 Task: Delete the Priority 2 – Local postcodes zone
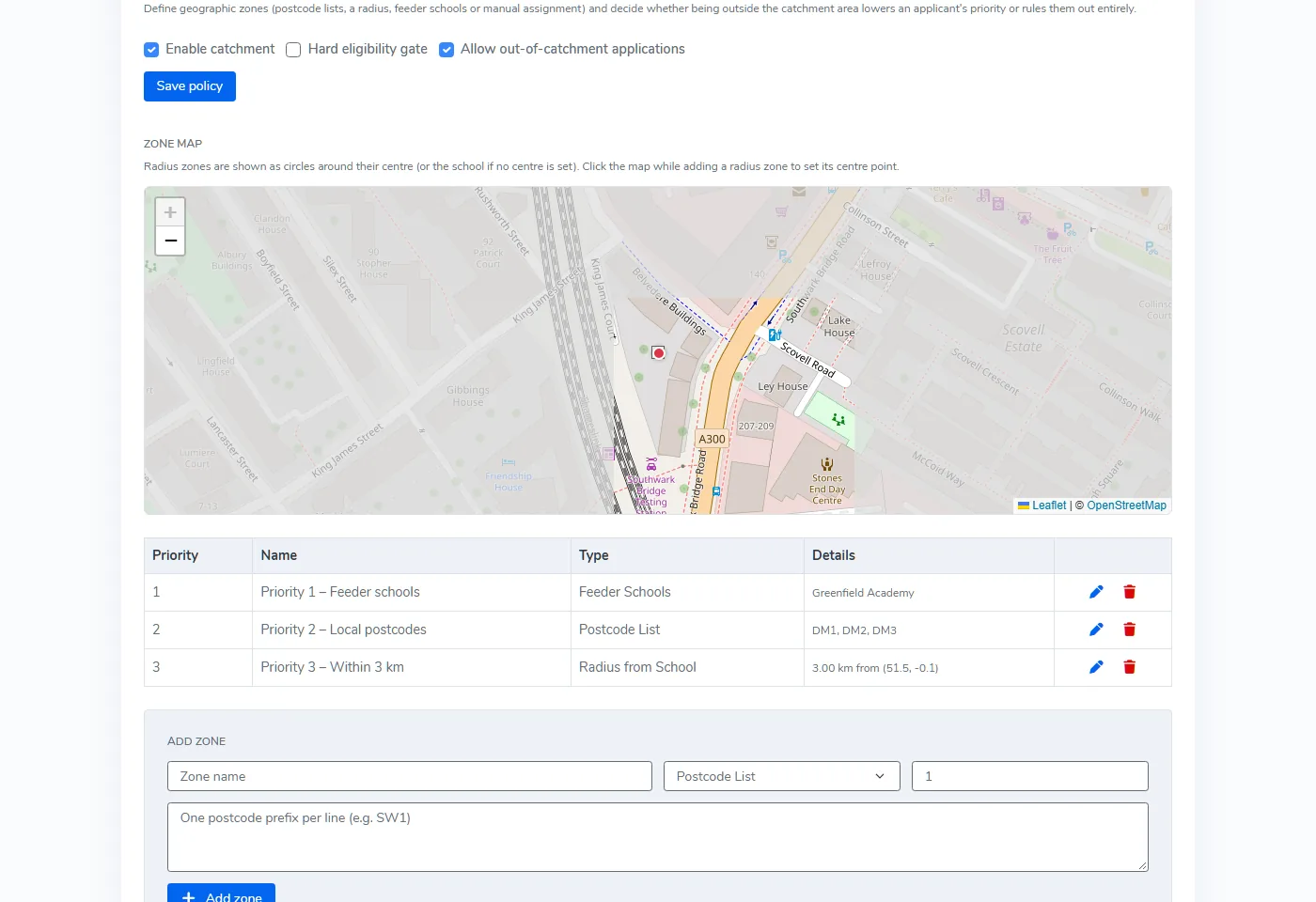point(1130,630)
